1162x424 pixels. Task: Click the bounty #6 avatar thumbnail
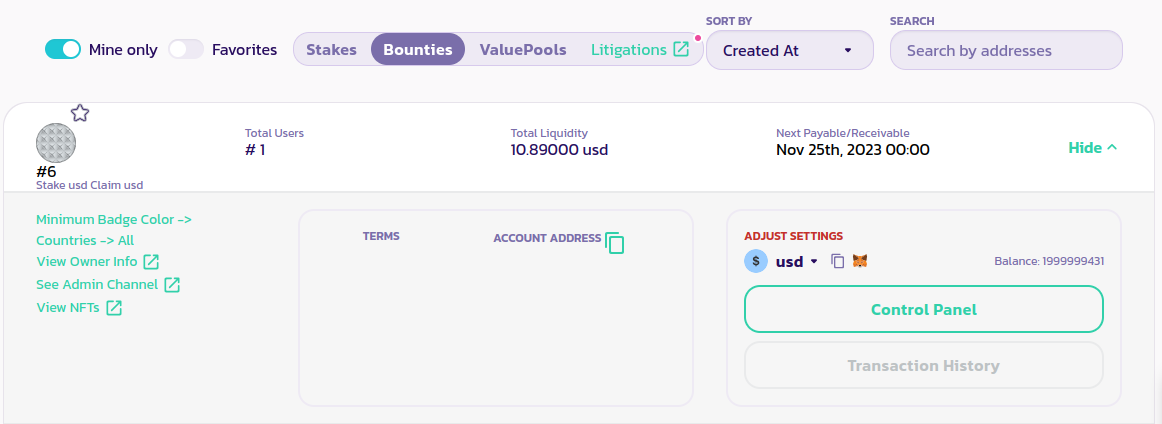(x=56, y=144)
